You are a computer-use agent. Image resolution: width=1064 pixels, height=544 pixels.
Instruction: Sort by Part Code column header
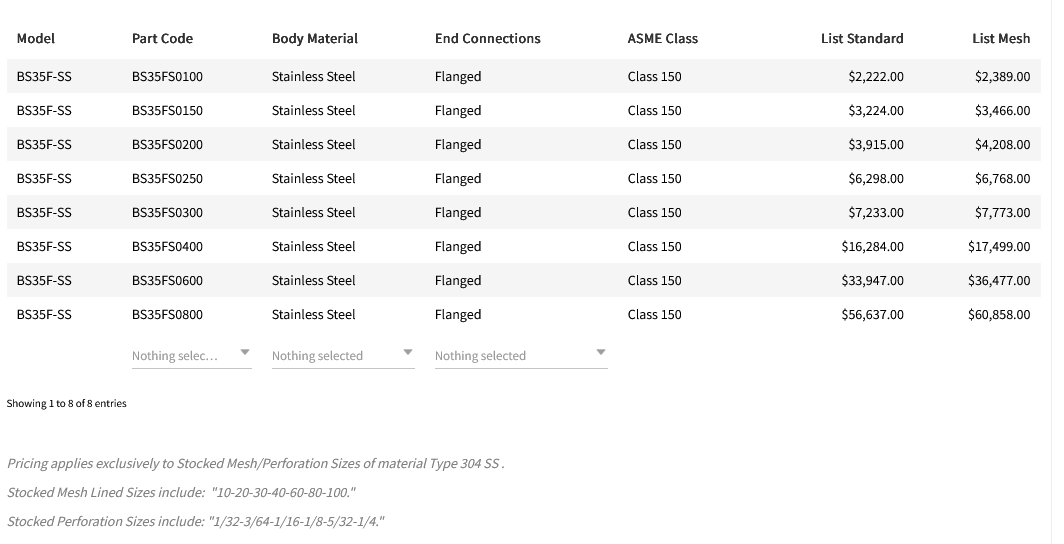(x=162, y=38)
